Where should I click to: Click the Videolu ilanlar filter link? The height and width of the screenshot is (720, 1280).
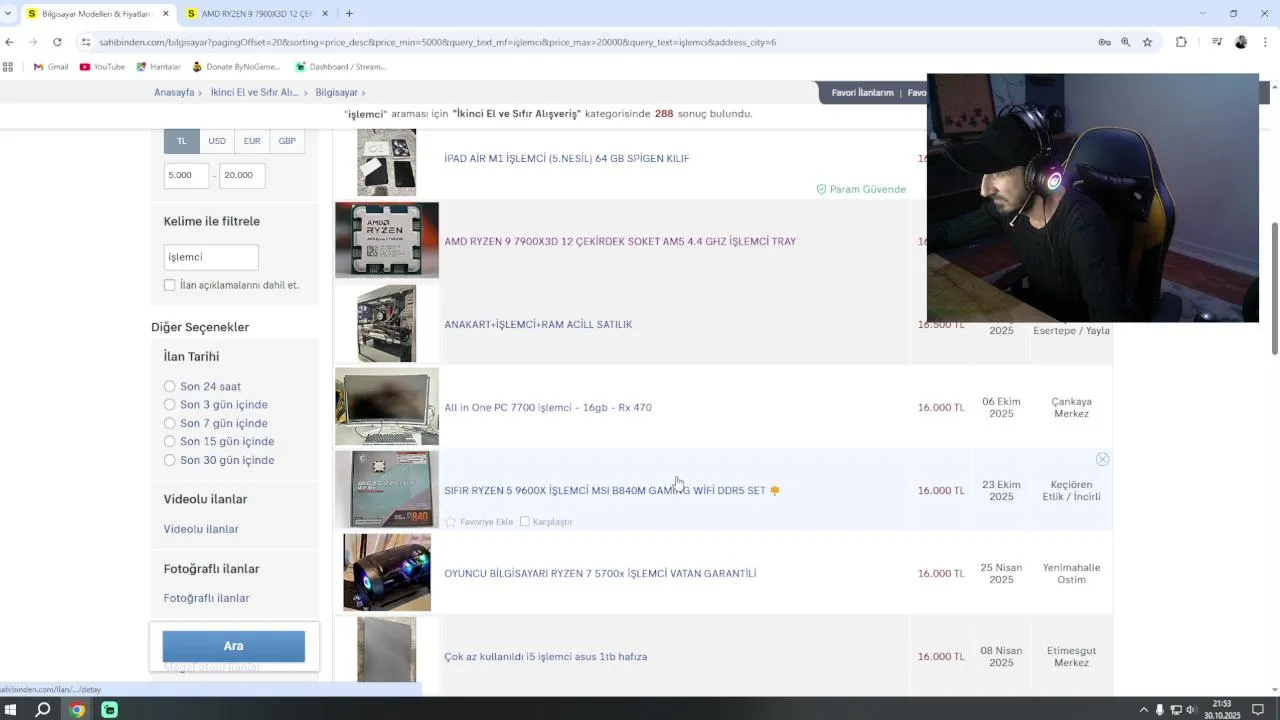click(201, 529)
